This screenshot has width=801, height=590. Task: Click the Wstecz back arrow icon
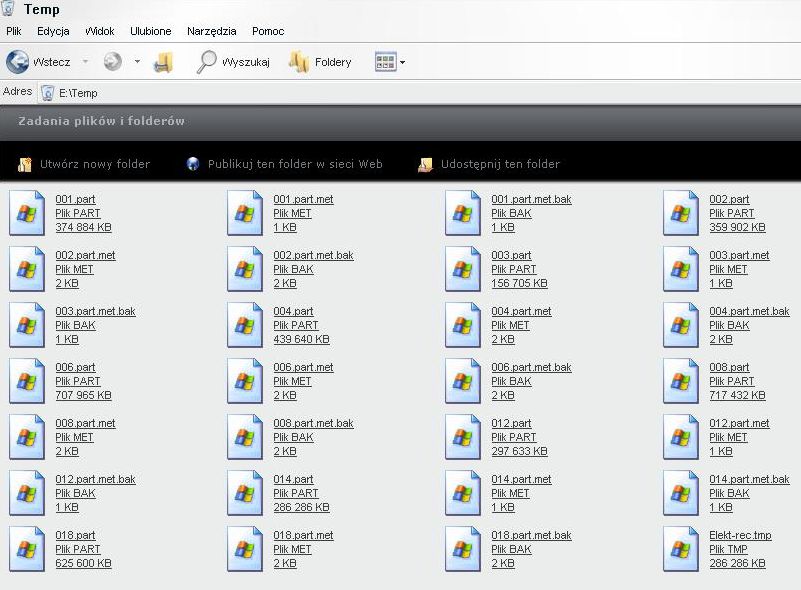pyautogui.click(x=17, y=62)
